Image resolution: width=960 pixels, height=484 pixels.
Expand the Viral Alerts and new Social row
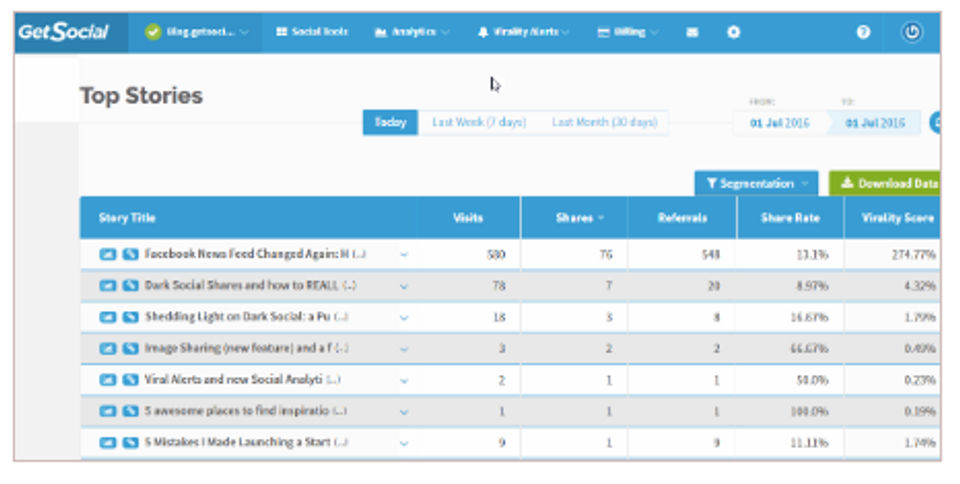(x=404, y=381)
